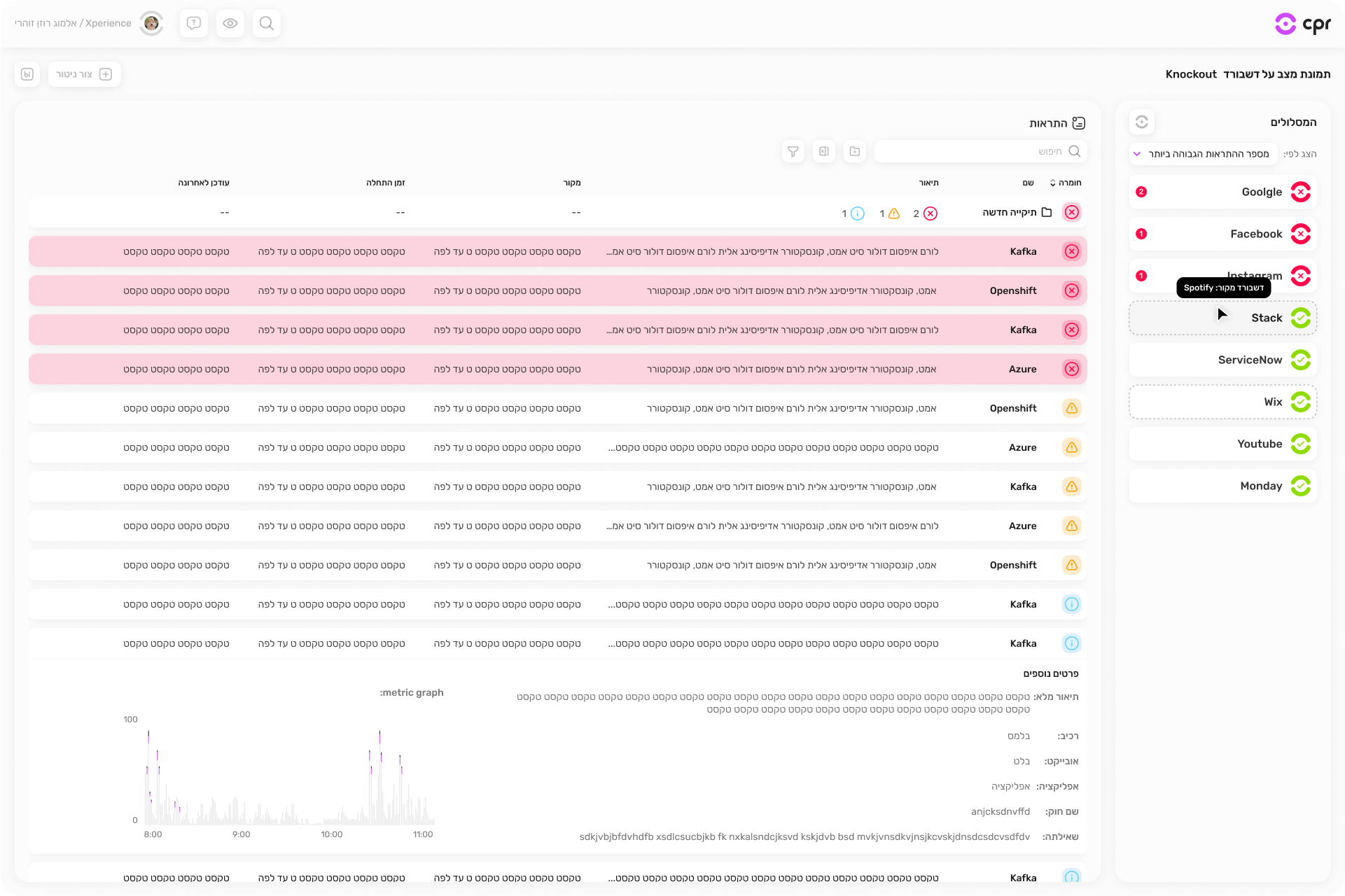Click the צור ניטור button
Image resolution: width=1345 pixels, height=896 pixels.
tap(84, 74)
